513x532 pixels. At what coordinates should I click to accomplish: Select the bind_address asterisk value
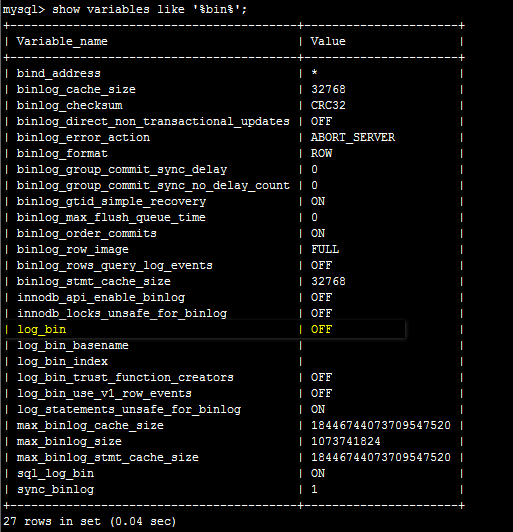[315, 72]
